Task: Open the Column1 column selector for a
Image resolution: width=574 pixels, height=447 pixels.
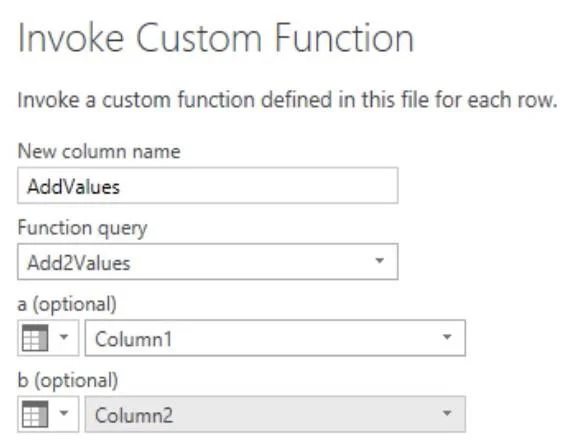Action: click(x=275, y=338)
